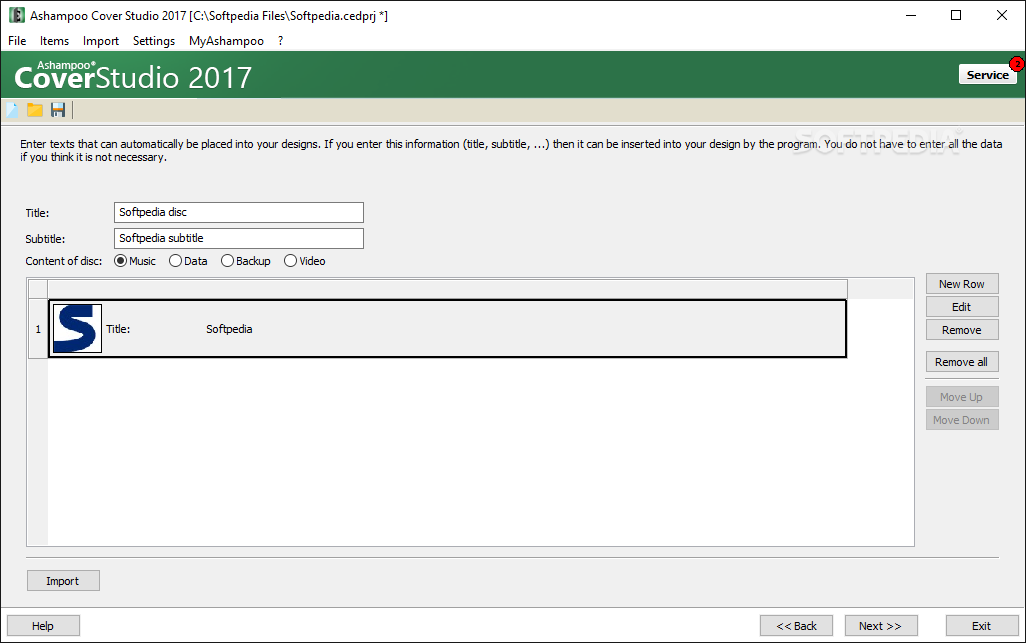
Task: Open the File menu
Action: pos(17,41)
